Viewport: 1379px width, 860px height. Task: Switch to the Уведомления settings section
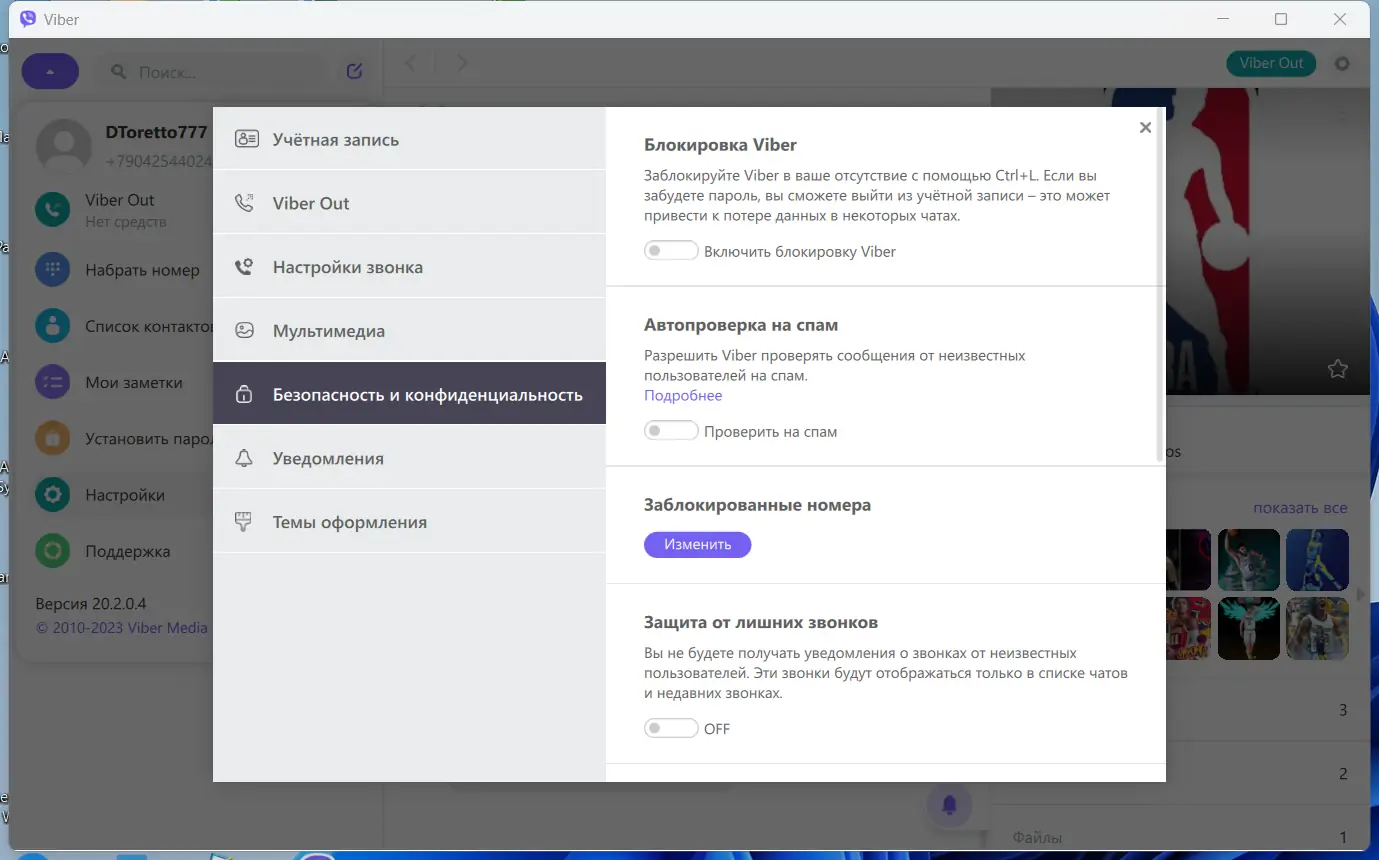[x=330, y=457]
